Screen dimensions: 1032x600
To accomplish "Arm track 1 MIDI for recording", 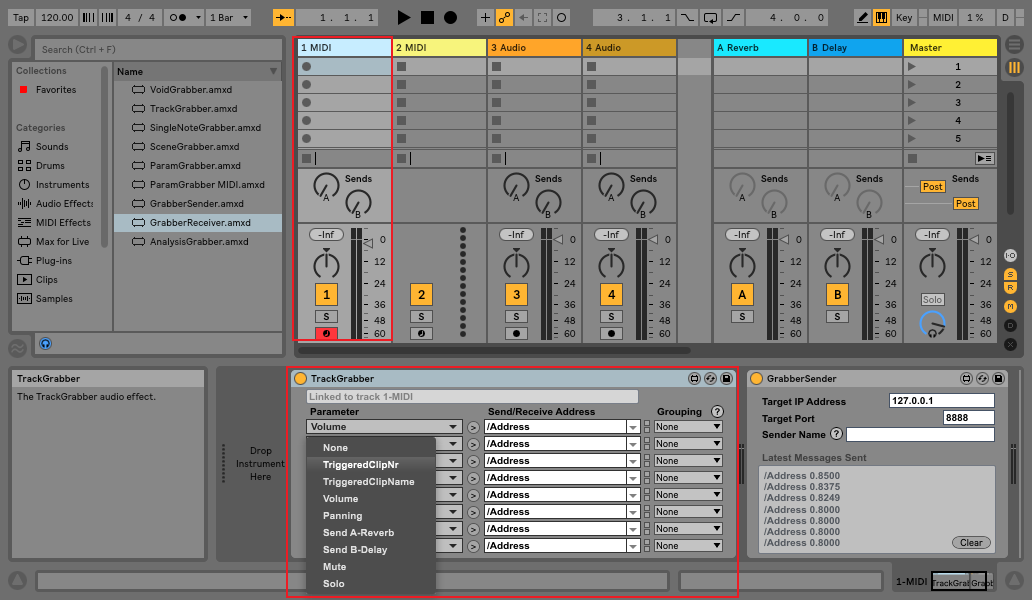I will click(326, 334).
